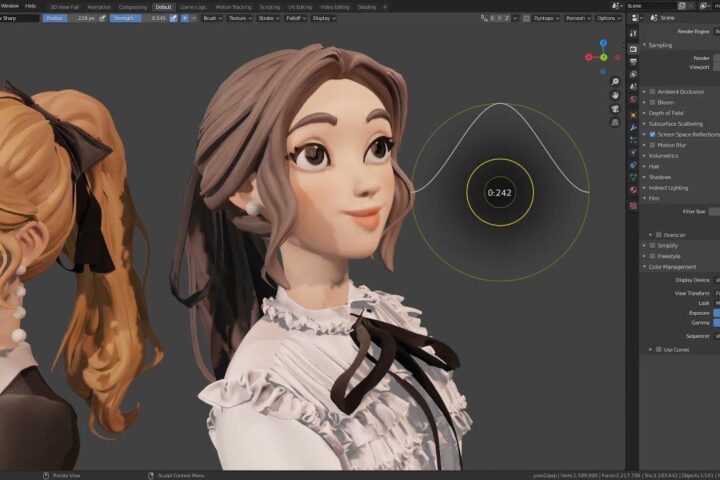The height and width of the screenshot is (480, 720).
Task: Collapse the Sampling panel
Action: point(658,45)
